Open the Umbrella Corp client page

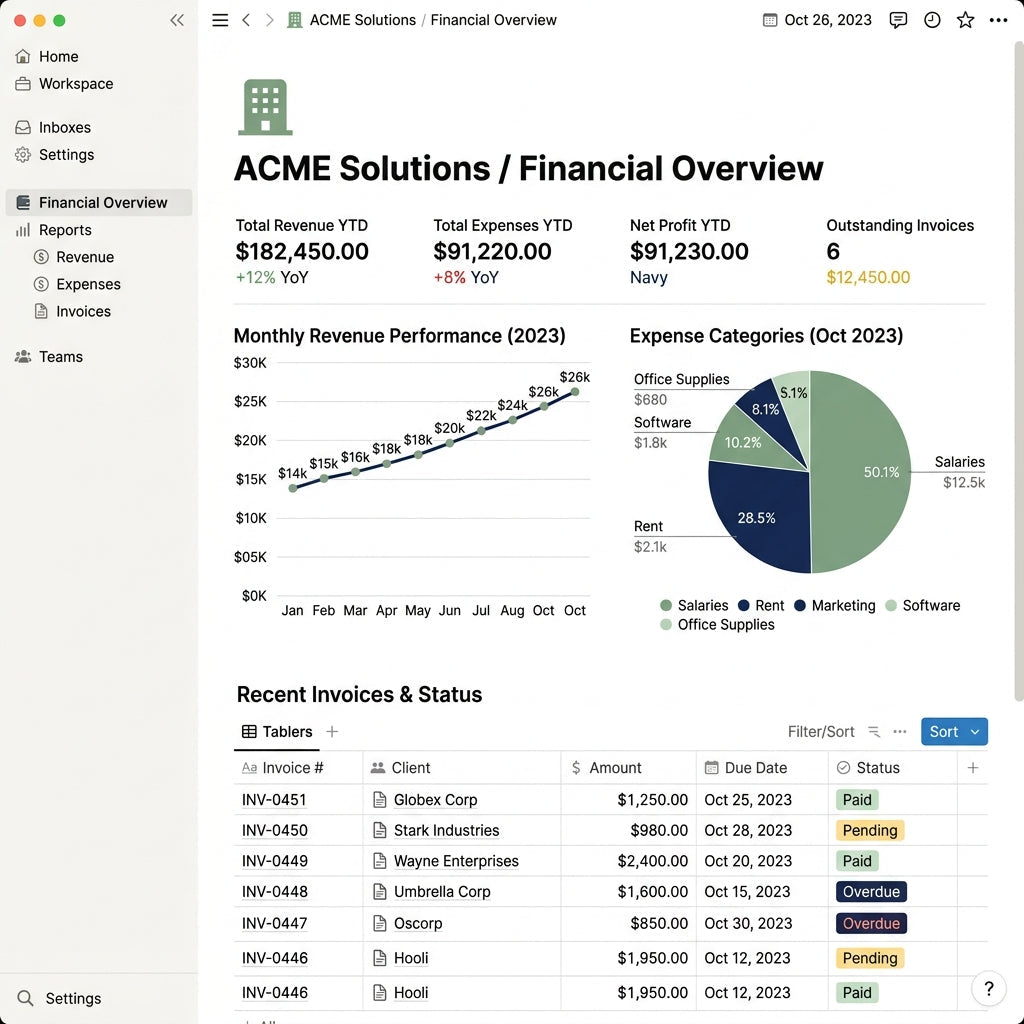[441, 892]
